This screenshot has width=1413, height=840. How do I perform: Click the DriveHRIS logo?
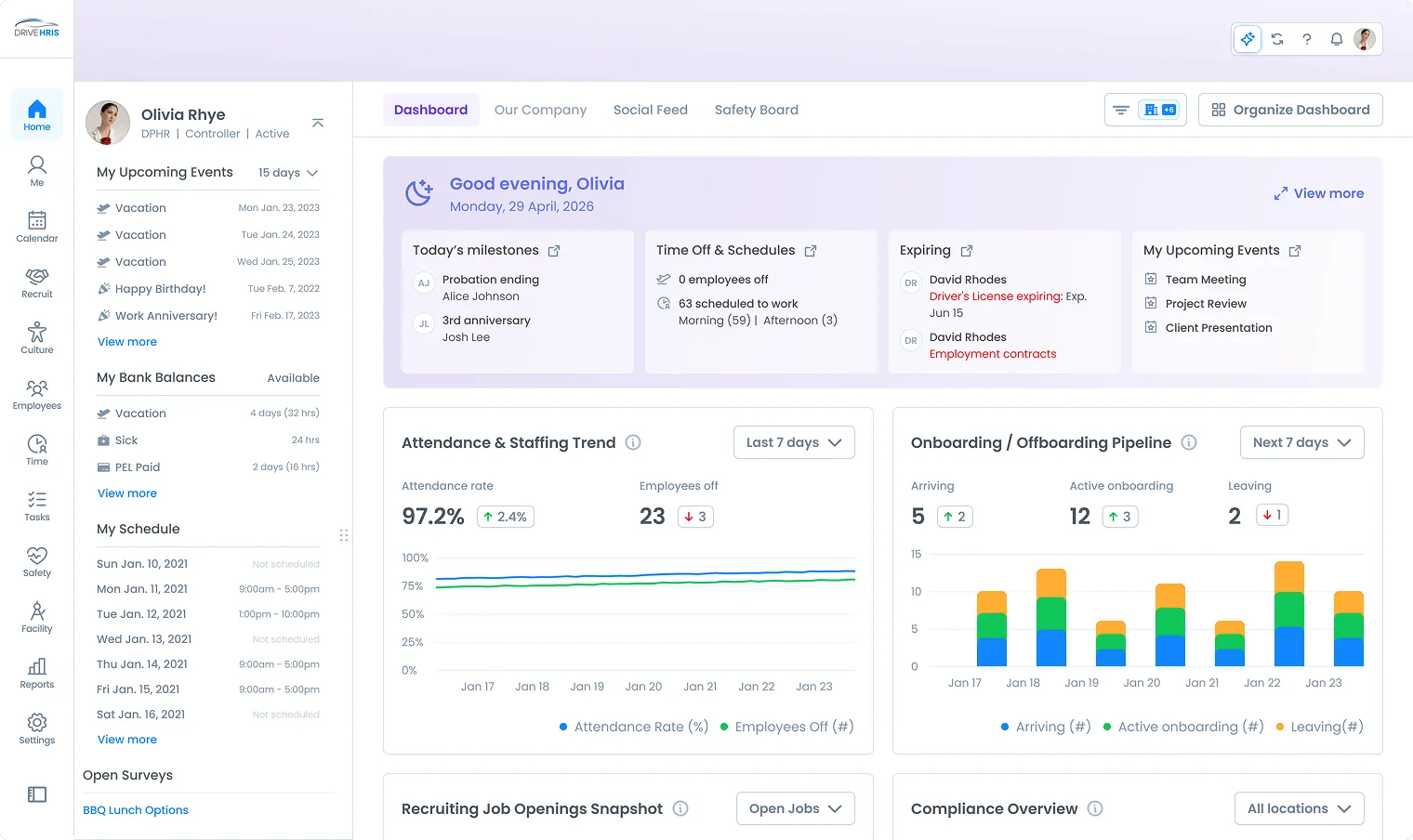[x=37, y=28]
